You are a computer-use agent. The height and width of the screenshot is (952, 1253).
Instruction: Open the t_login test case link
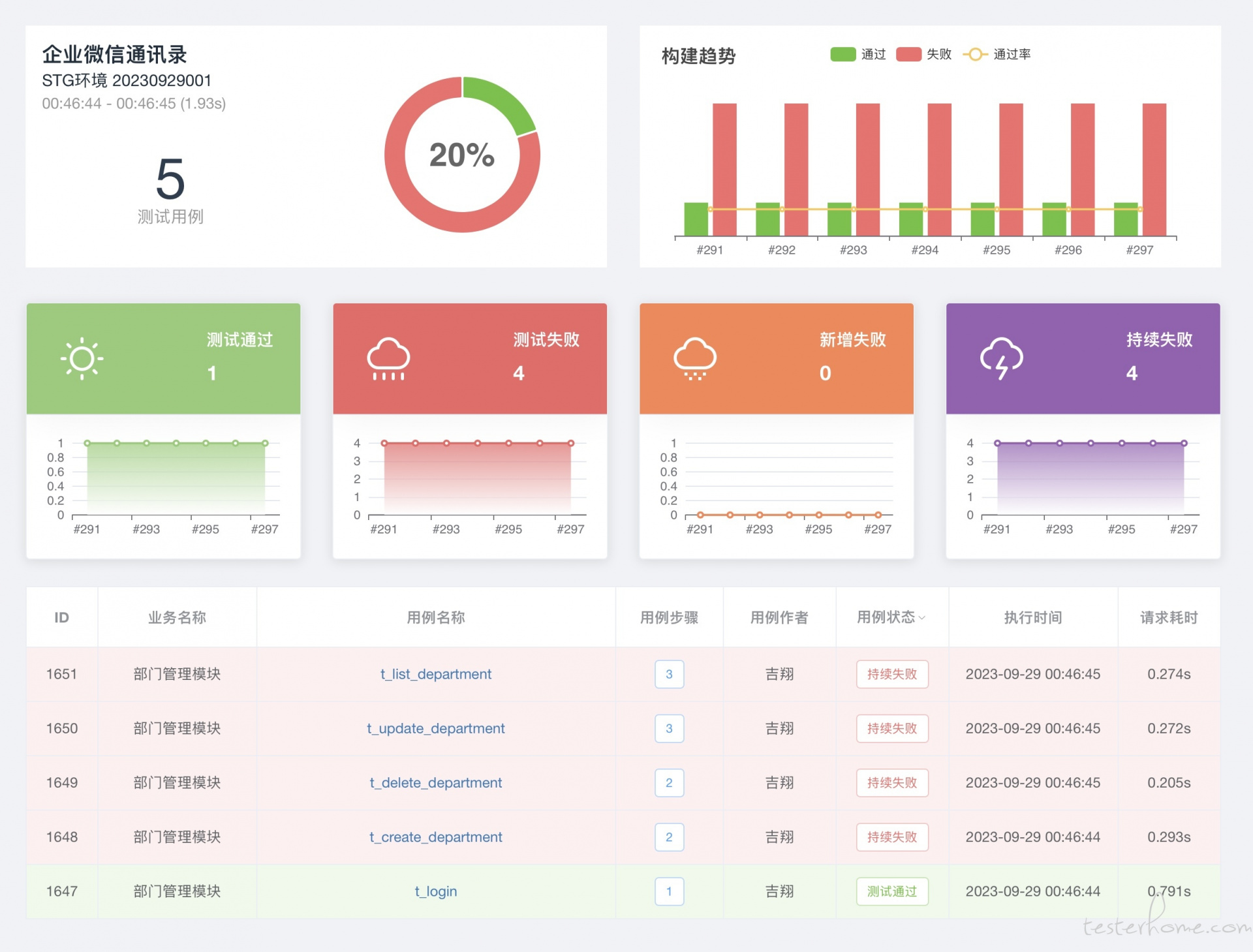(436, 891)
